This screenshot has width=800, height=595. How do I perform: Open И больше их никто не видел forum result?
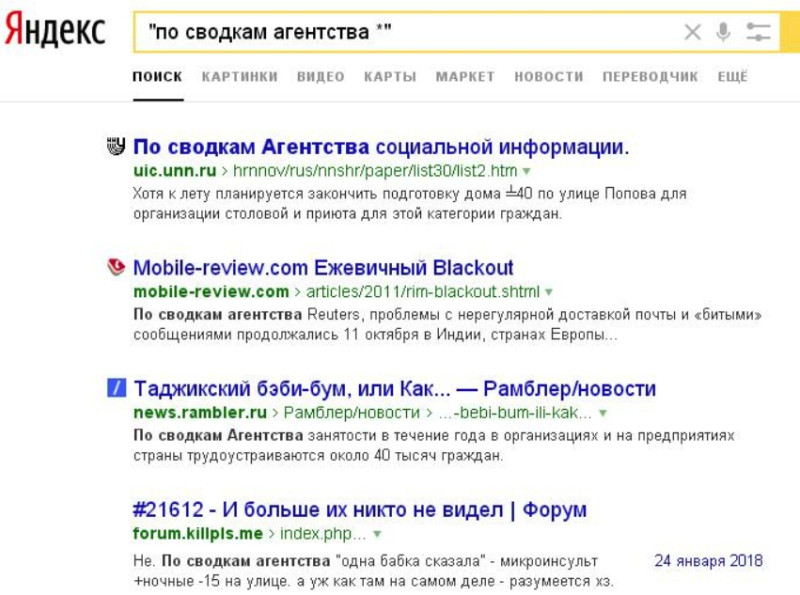360,510
